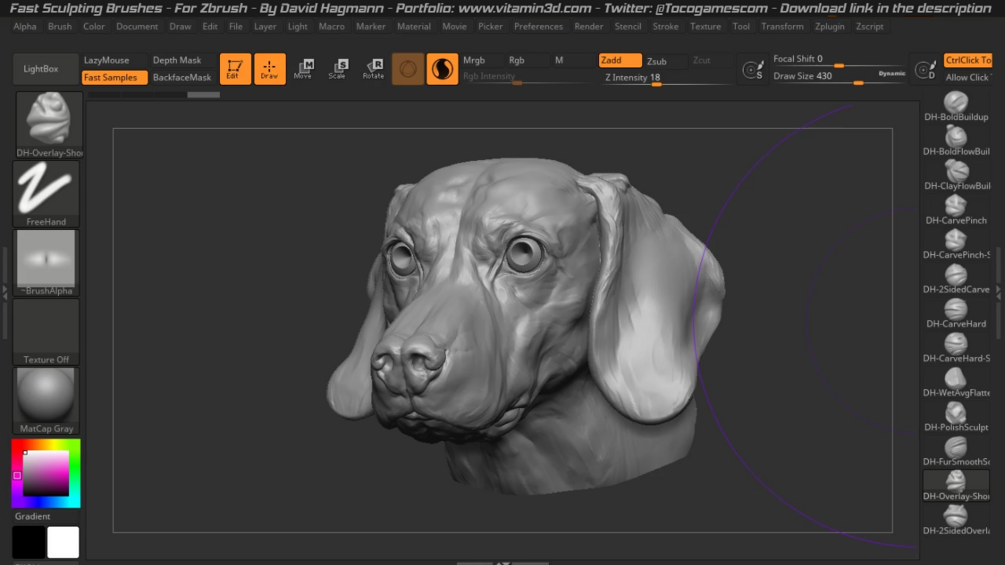This screenshot has height=565, width=1005.
Task: Activate the Draw mode icon
Action: pos(269,69)
